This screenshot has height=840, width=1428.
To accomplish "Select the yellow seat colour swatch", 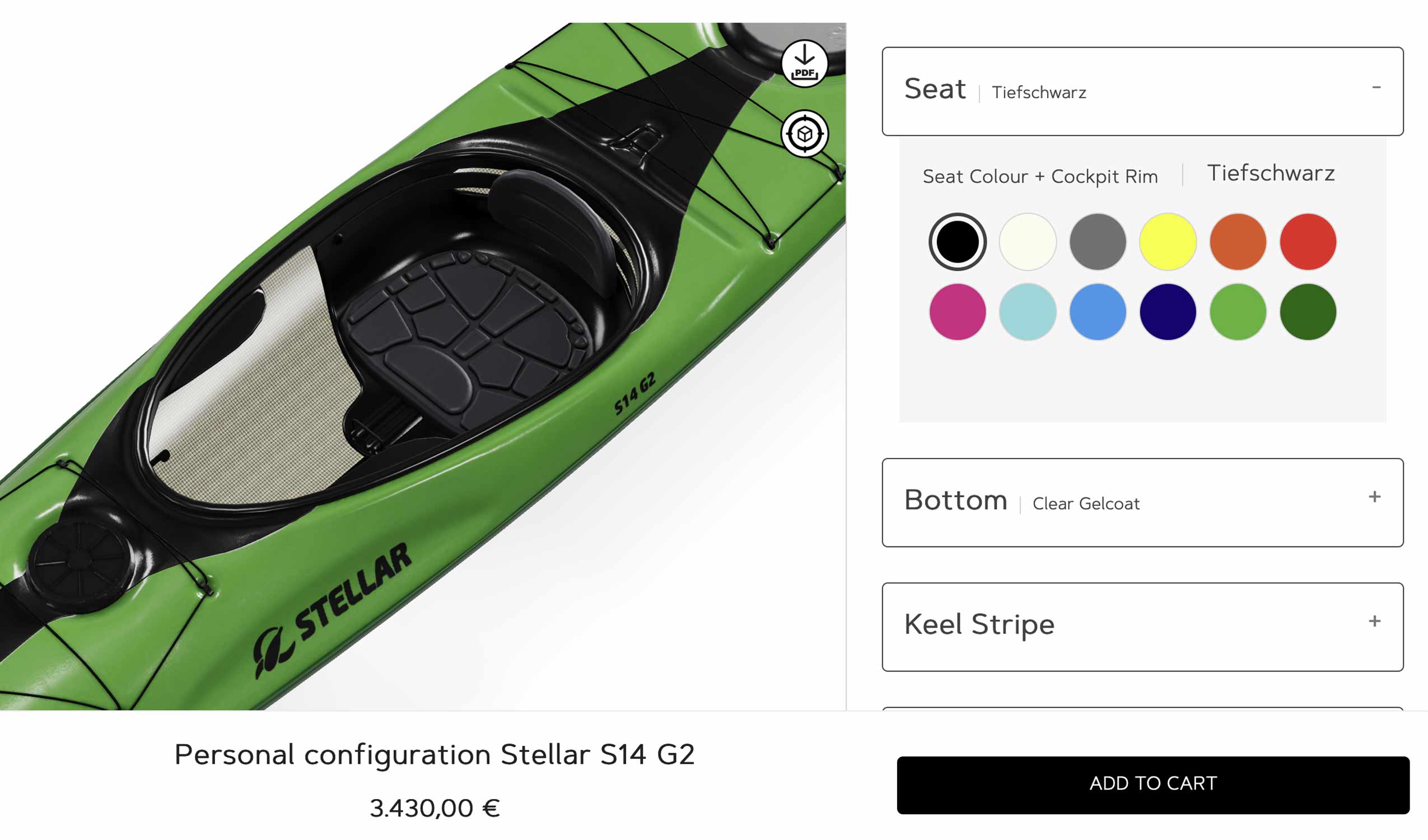I will 1168,242.
